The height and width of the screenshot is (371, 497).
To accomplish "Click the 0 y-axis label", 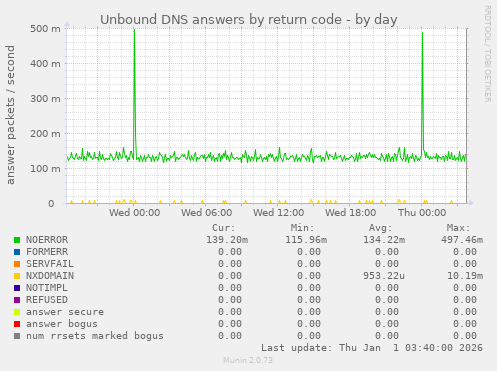I will click(51, 203).
